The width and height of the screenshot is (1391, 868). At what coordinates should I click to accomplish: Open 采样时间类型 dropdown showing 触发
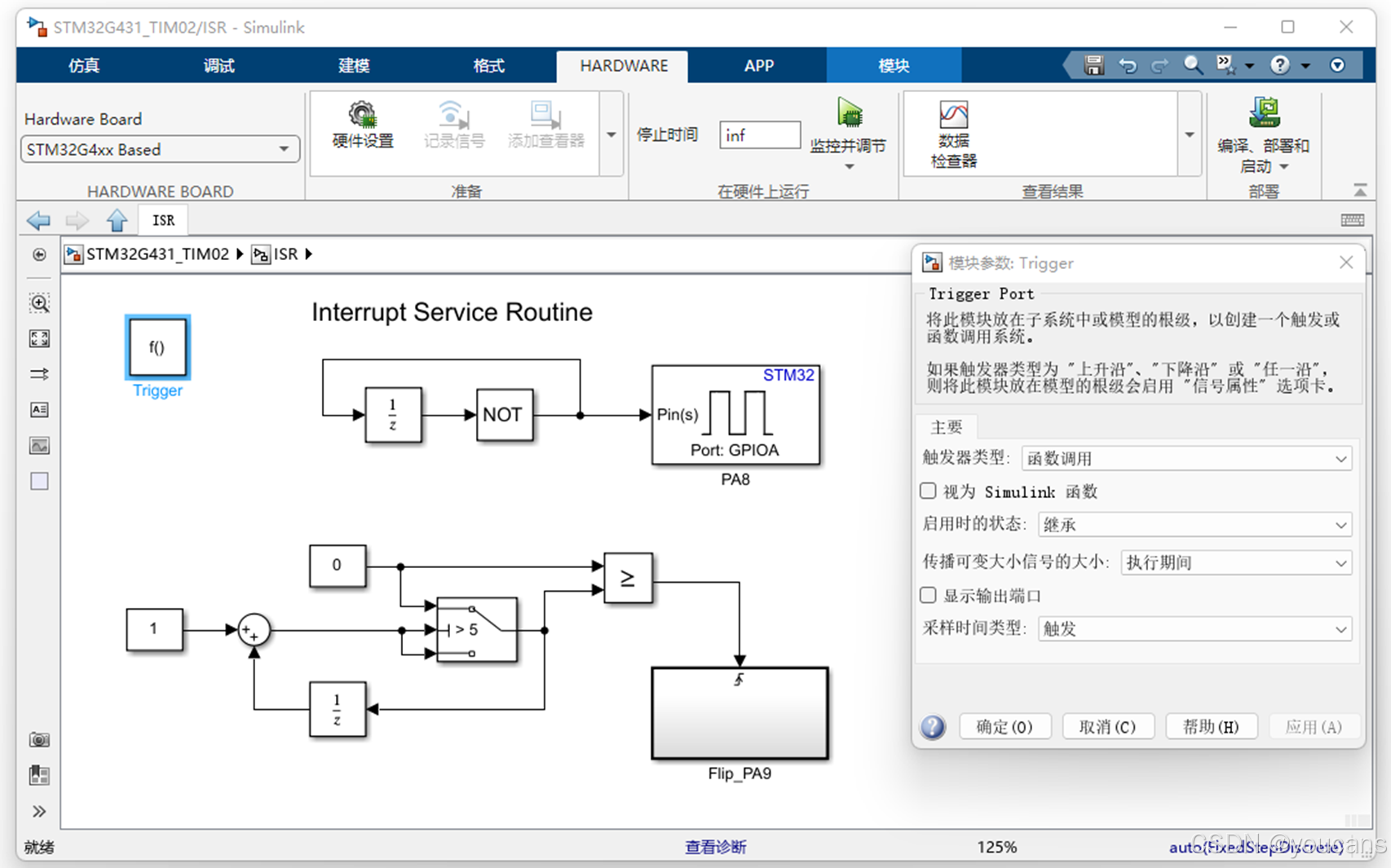pyautogui.click(x=1194, y=628)
